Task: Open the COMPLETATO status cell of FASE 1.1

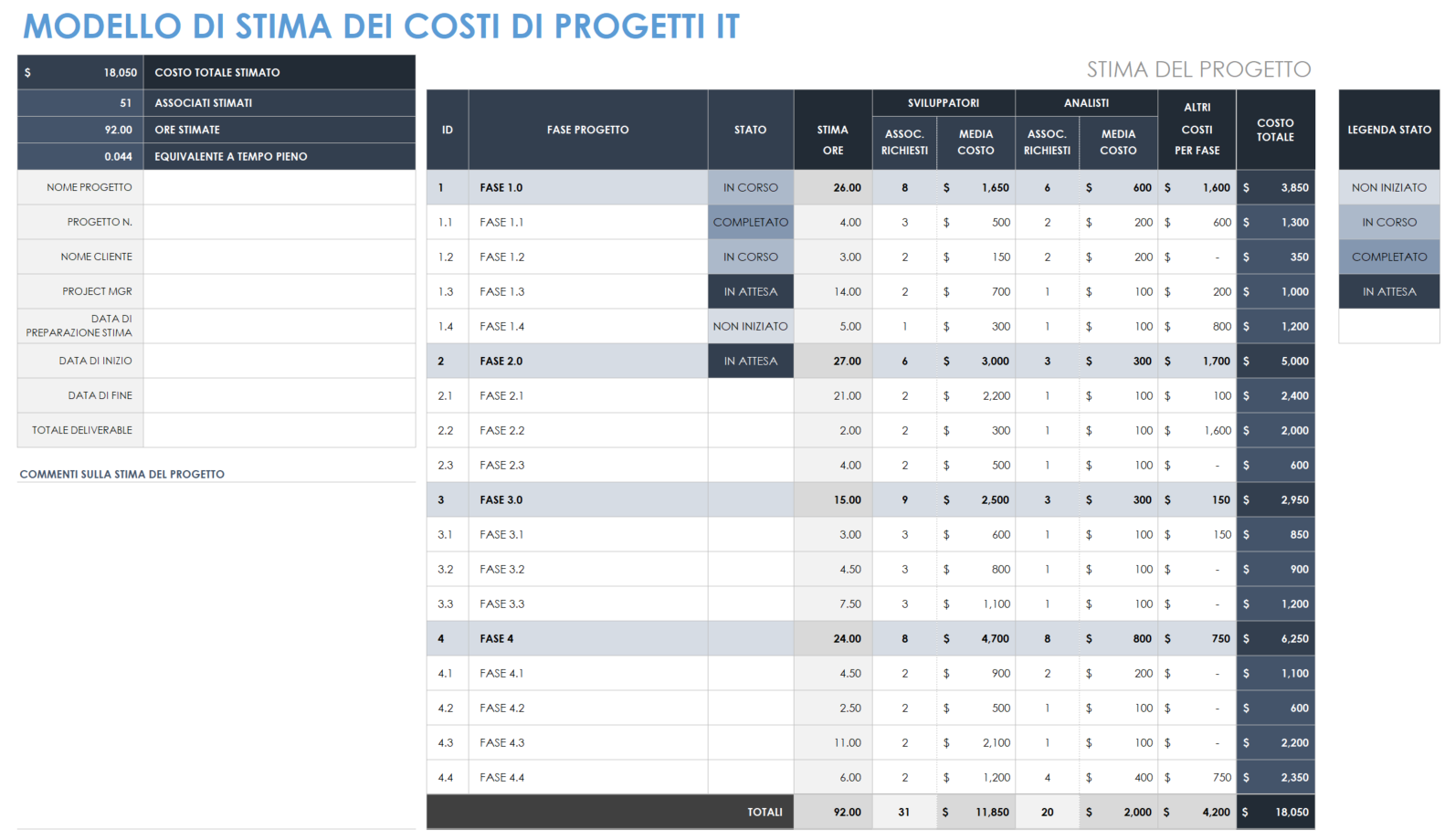Action: (751, 222)
